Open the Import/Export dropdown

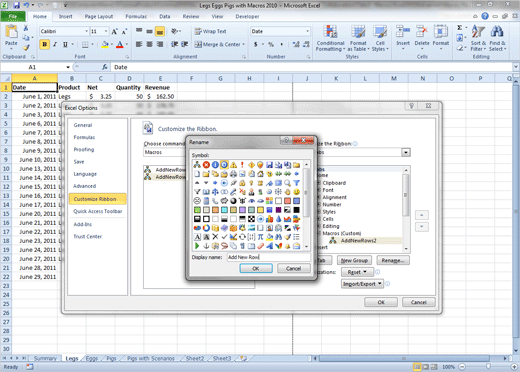coord(362,284)
